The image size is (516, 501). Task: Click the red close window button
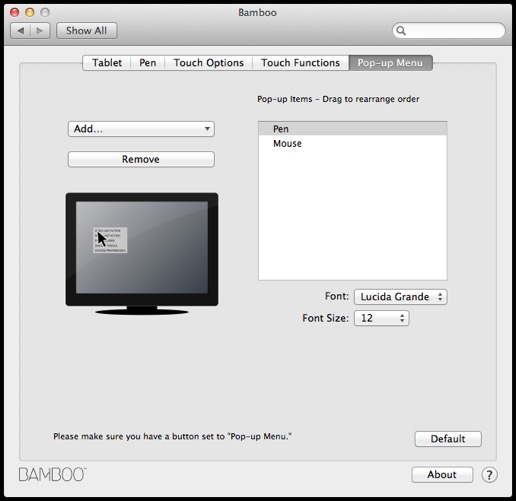click(x=15, y=12)
